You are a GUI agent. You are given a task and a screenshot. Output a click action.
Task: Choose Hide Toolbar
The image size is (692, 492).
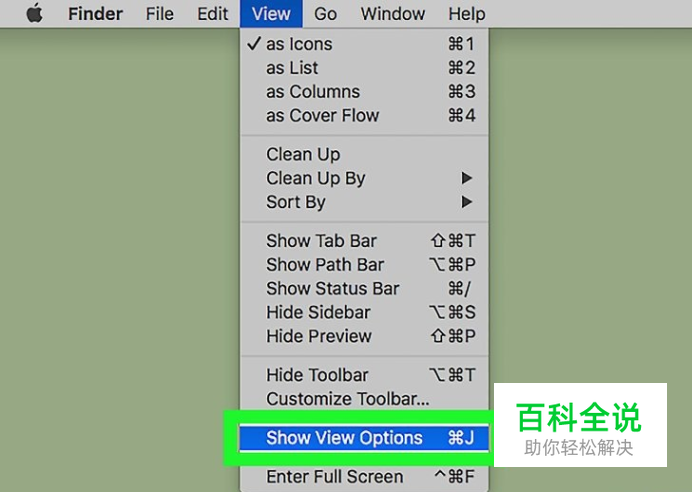(364, 375)
